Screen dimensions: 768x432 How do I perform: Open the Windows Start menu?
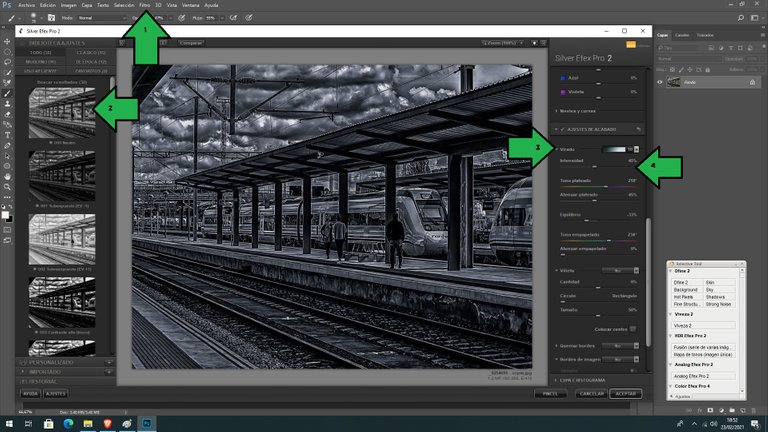point(9,424)
